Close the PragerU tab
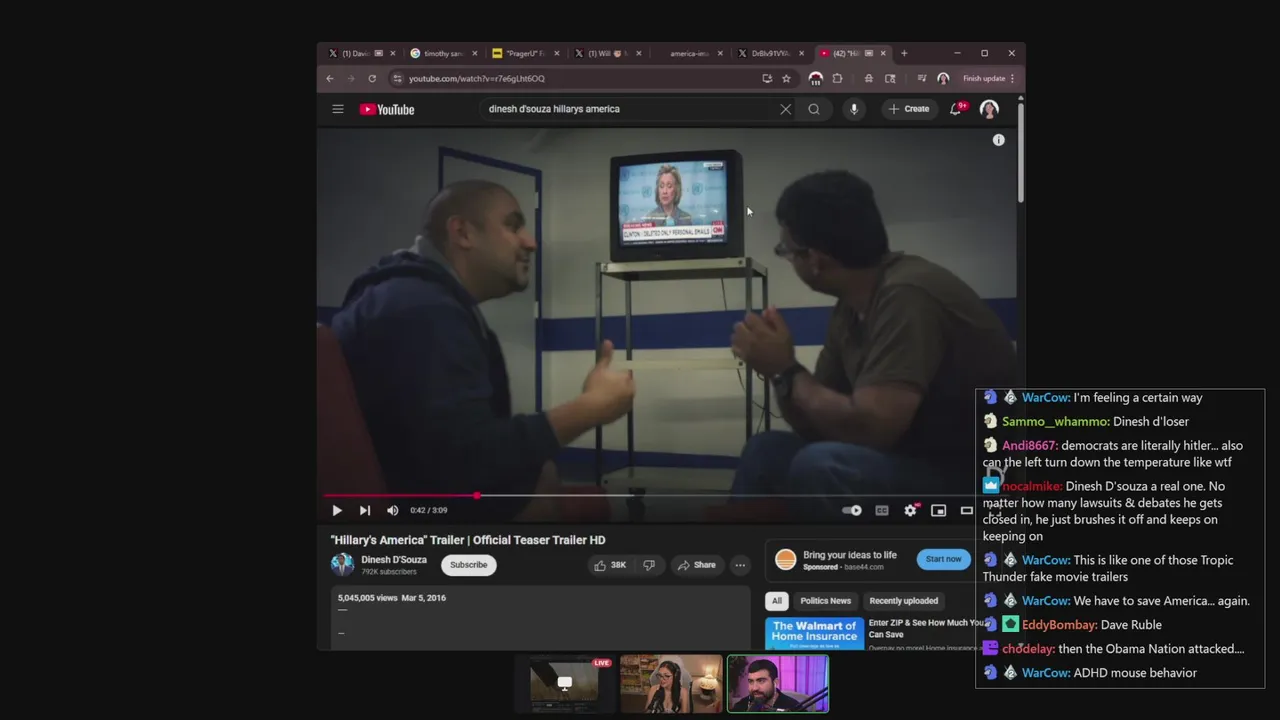Viewport: 1280px width, 720px height. pos(557,53)
